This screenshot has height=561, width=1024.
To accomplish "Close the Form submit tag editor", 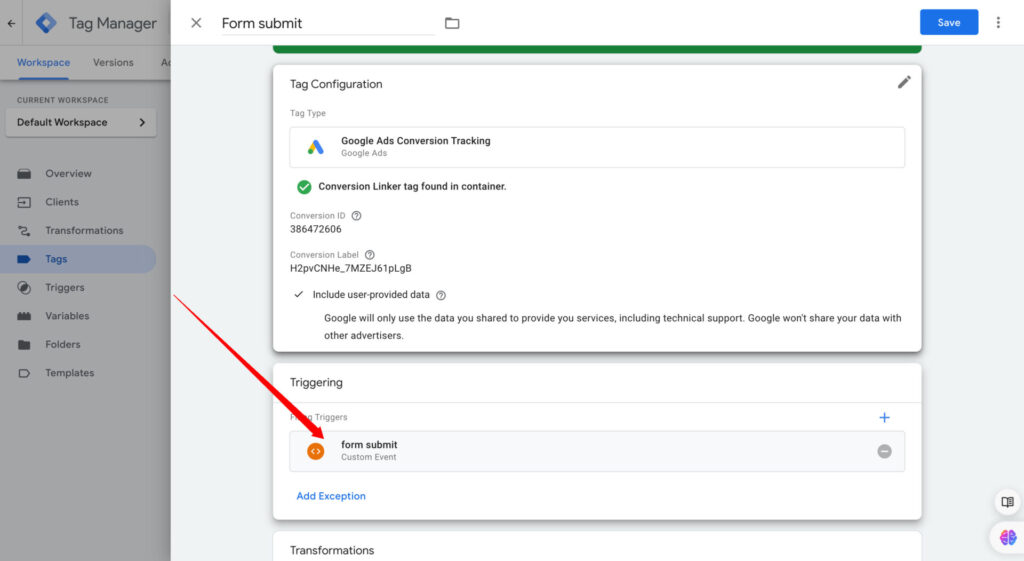I will pos(196,23).
